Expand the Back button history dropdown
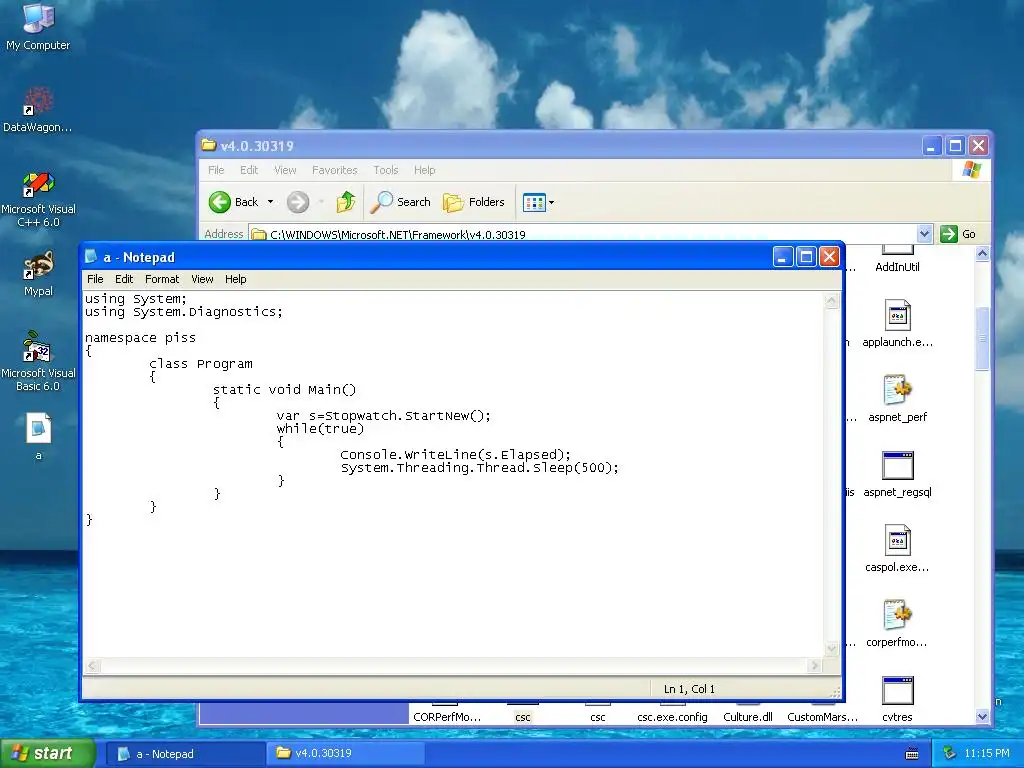The image size is (1024, 768). click(270, 202)
